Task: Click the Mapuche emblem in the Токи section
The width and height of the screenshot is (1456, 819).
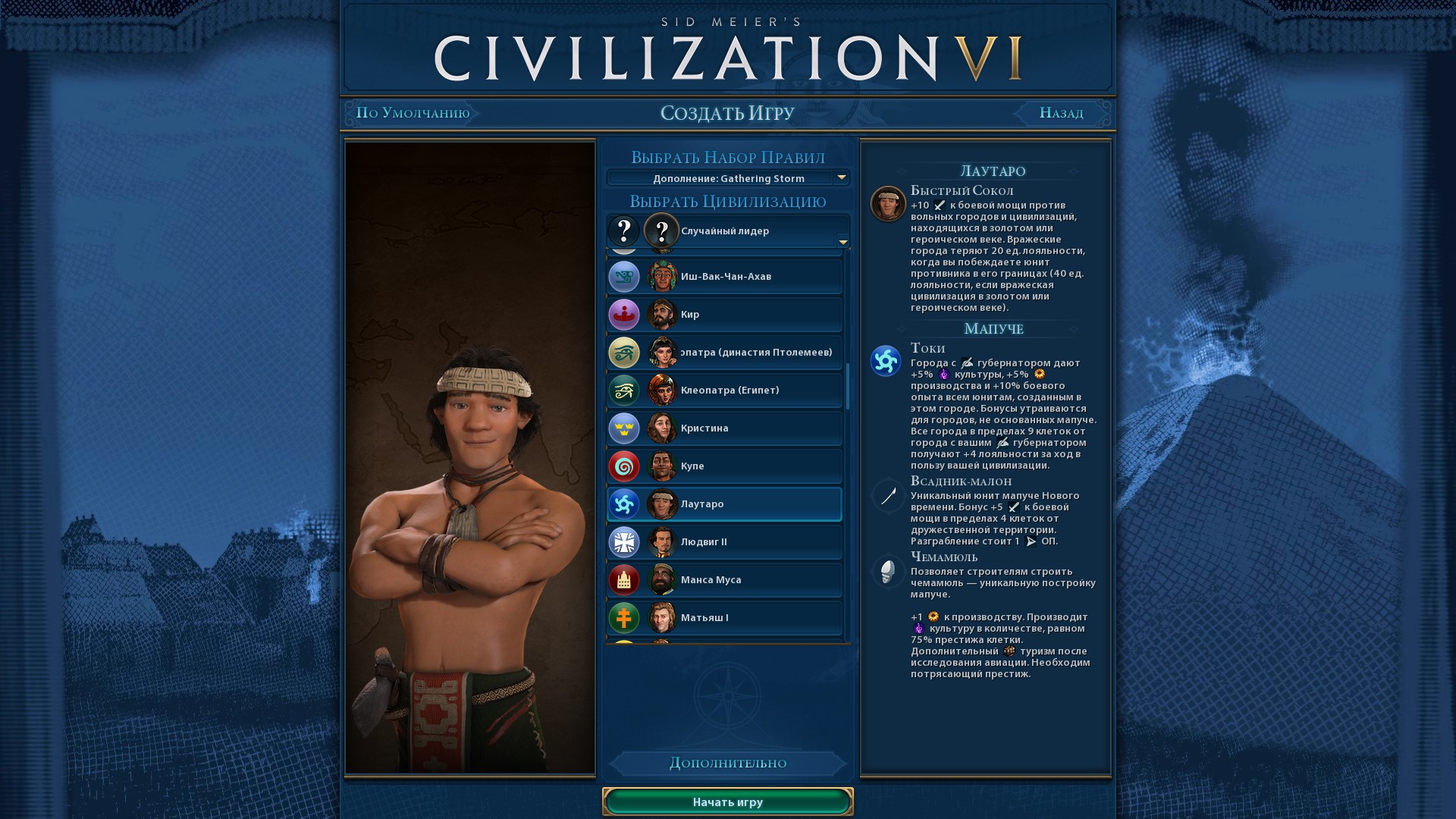Action: coord(886,361)
